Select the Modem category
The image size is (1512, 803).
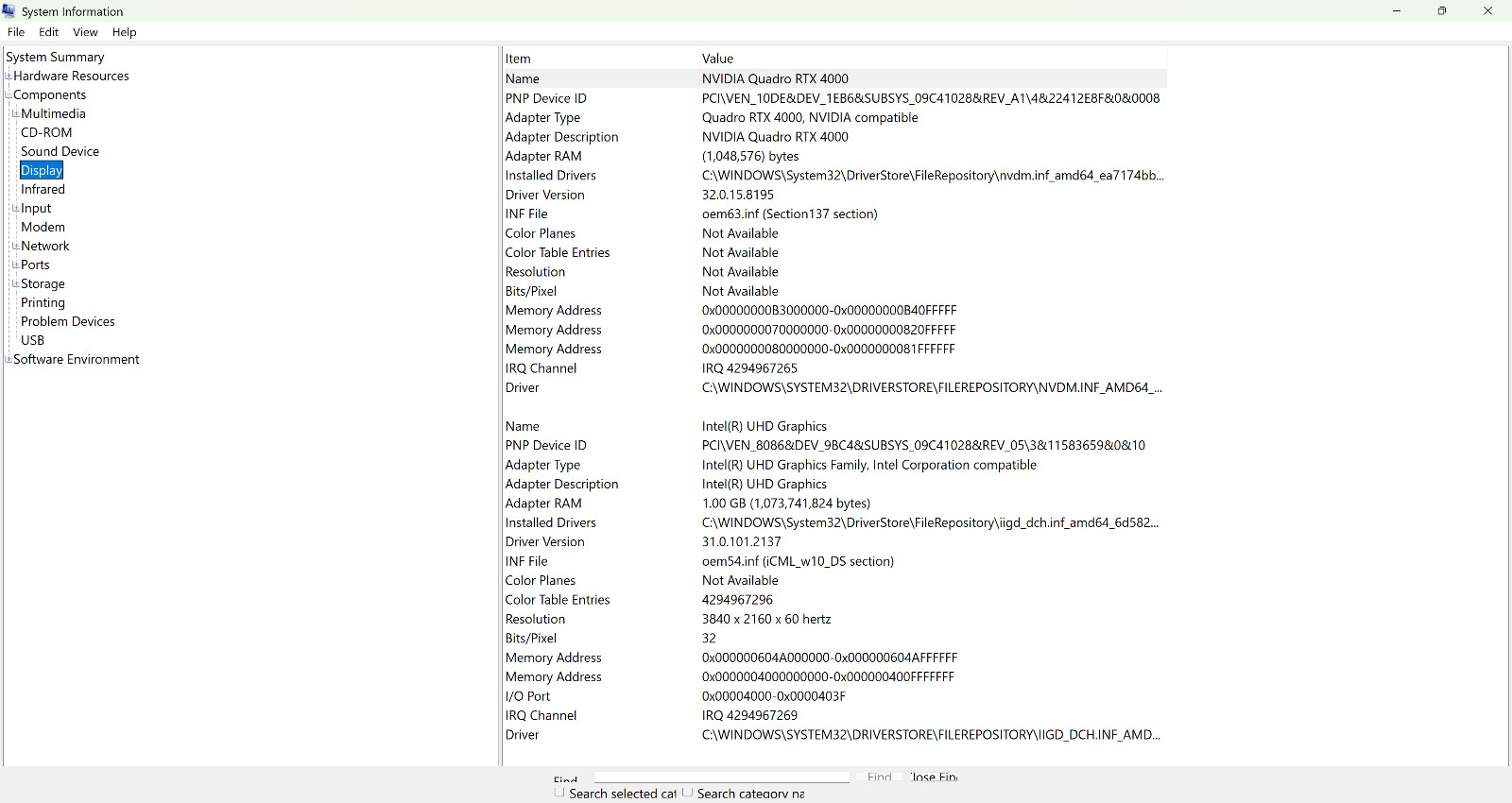point(43,228)
